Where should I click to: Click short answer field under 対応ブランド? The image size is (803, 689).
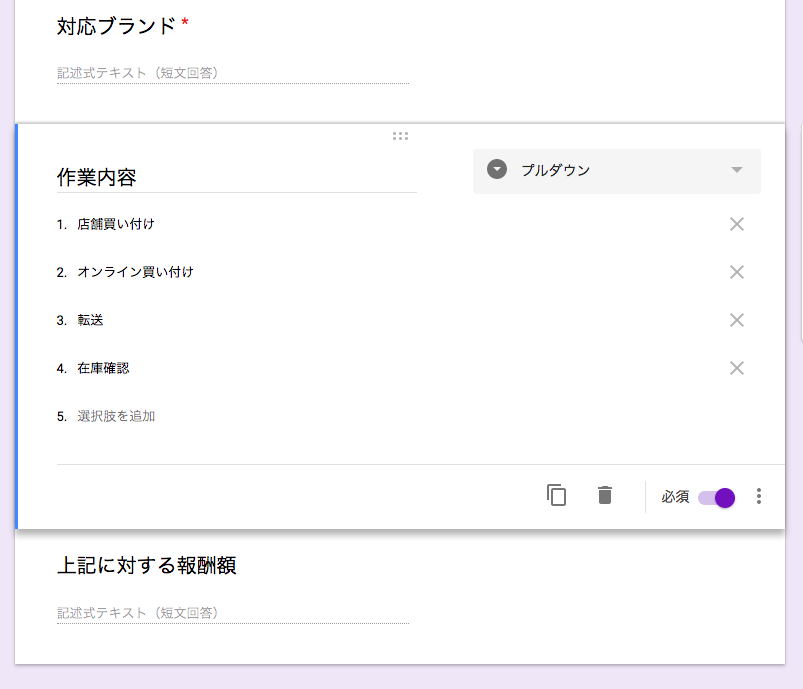pyautogui.click(x=233, y=73)
